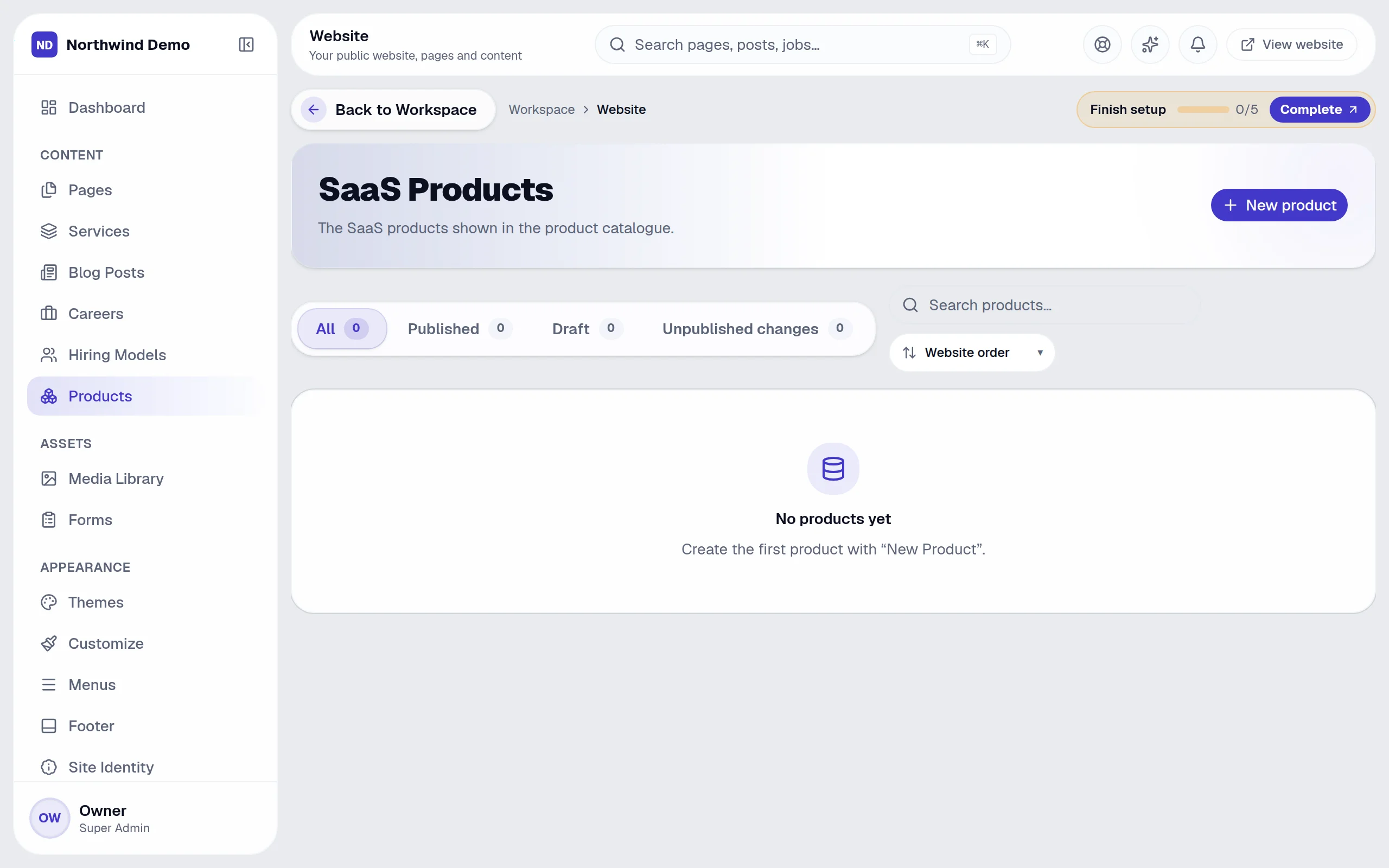Click the Forms clipboard icon
The image size is (1389, 868).
(49, 520)
